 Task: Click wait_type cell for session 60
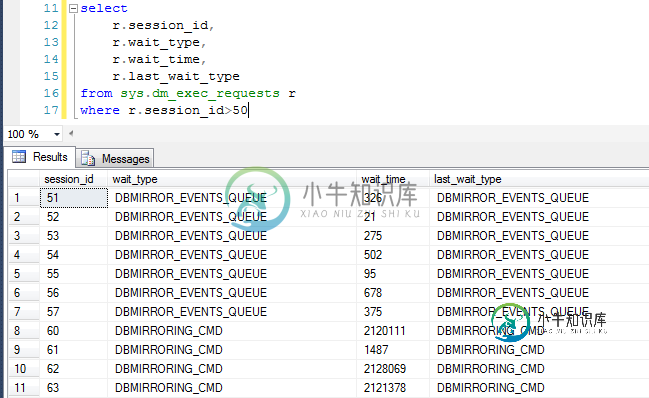coord(232,331)
